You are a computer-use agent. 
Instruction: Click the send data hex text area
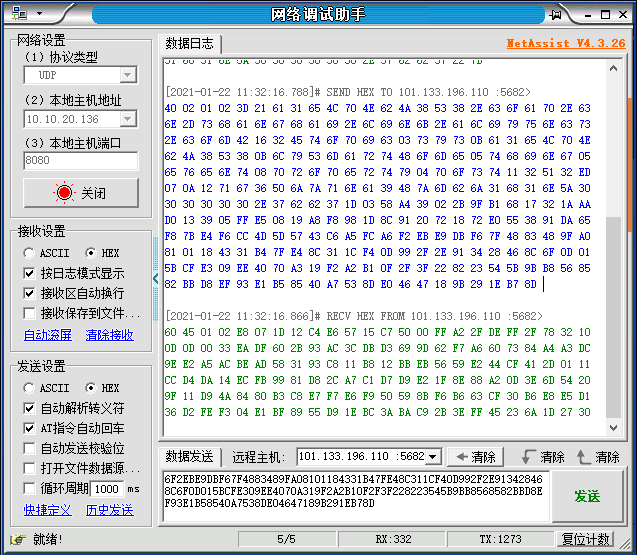[356, 496]
